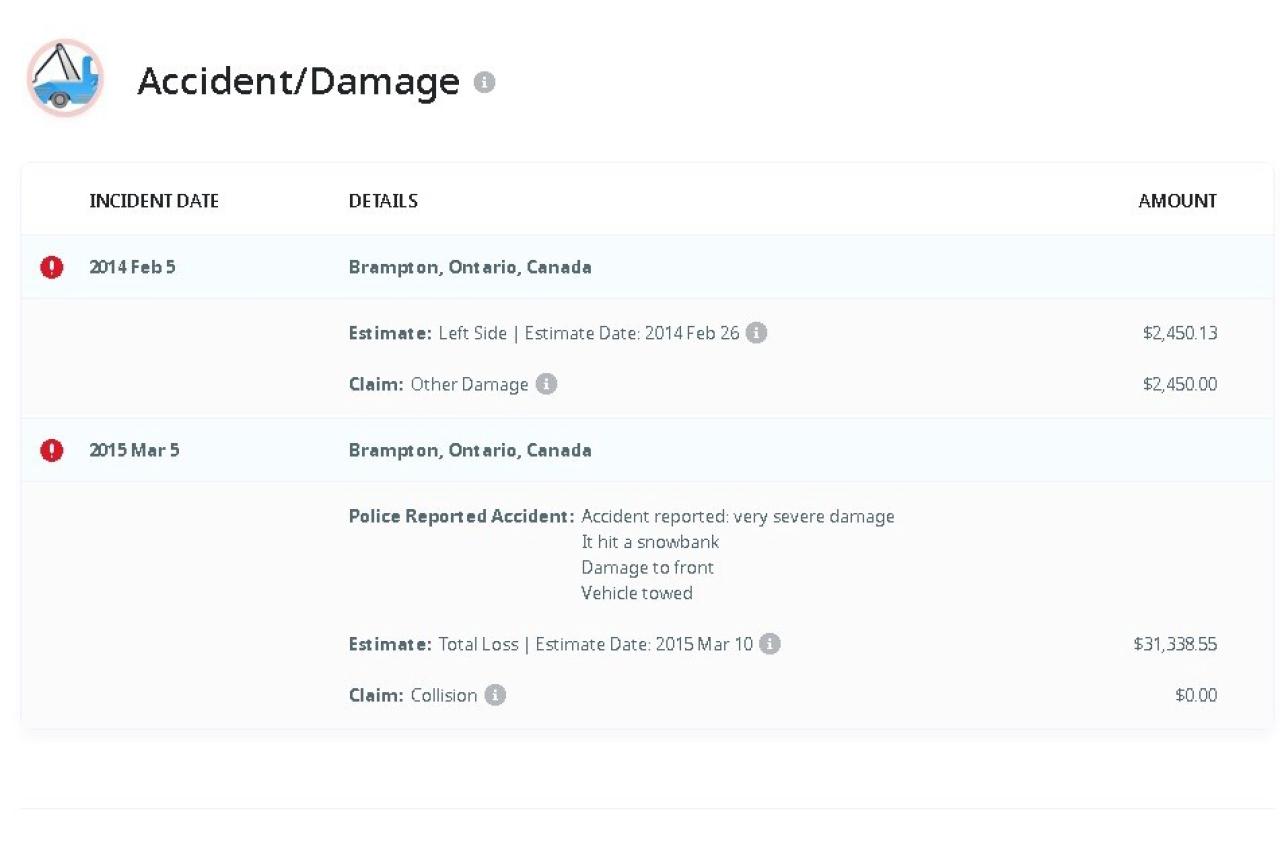
Task: Click red alert icon for 2014 Feb 5
Action: click(52, 267)
